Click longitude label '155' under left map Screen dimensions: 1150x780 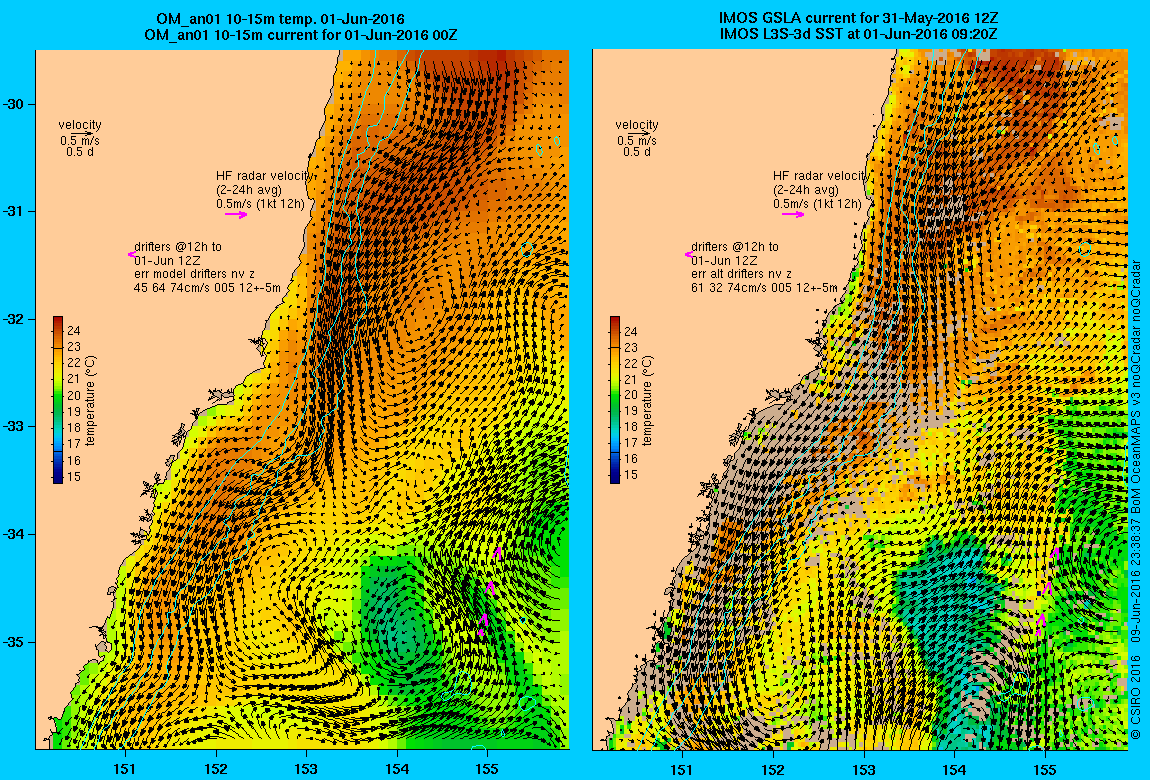[487, 769]
